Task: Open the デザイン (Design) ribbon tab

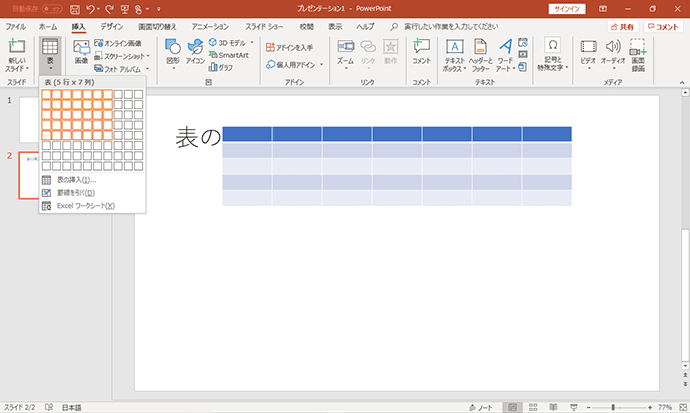Action: pos(112,27)
